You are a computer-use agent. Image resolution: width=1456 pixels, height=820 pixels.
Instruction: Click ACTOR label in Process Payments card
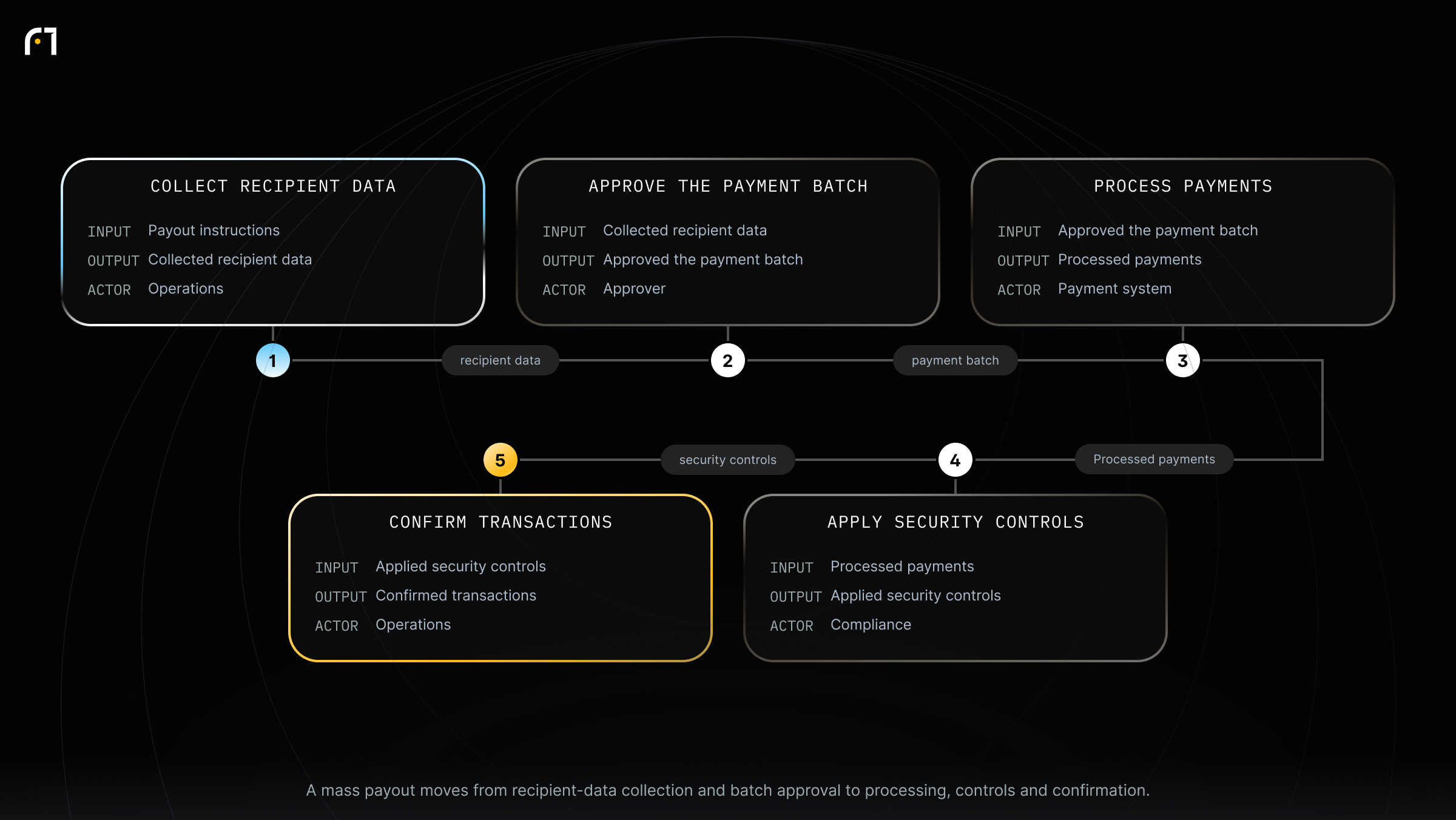coord(1019,290)
